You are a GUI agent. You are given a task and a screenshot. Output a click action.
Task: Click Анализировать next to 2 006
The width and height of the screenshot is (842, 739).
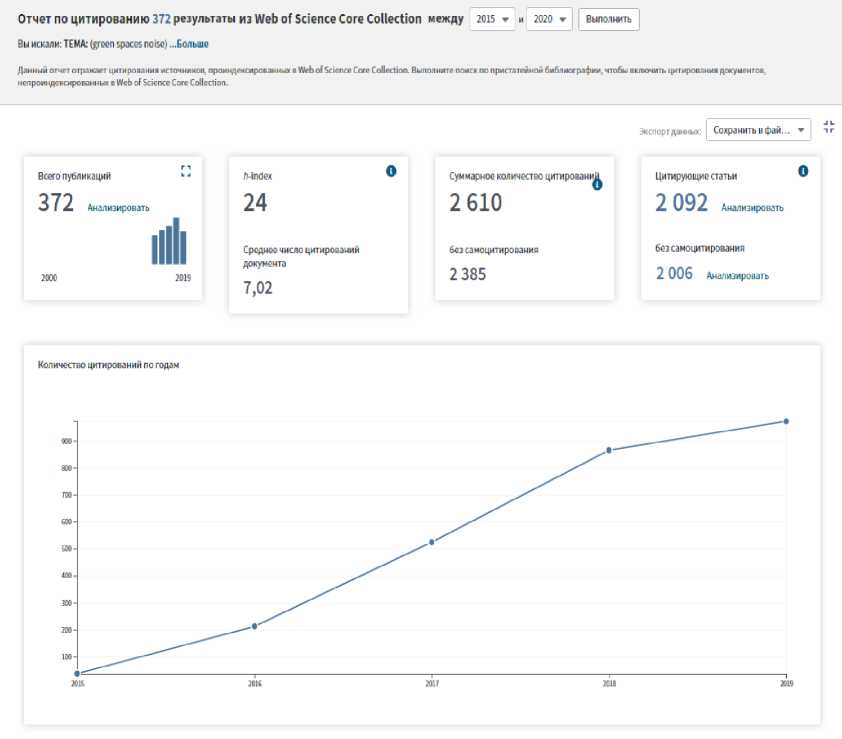(737, 275)
